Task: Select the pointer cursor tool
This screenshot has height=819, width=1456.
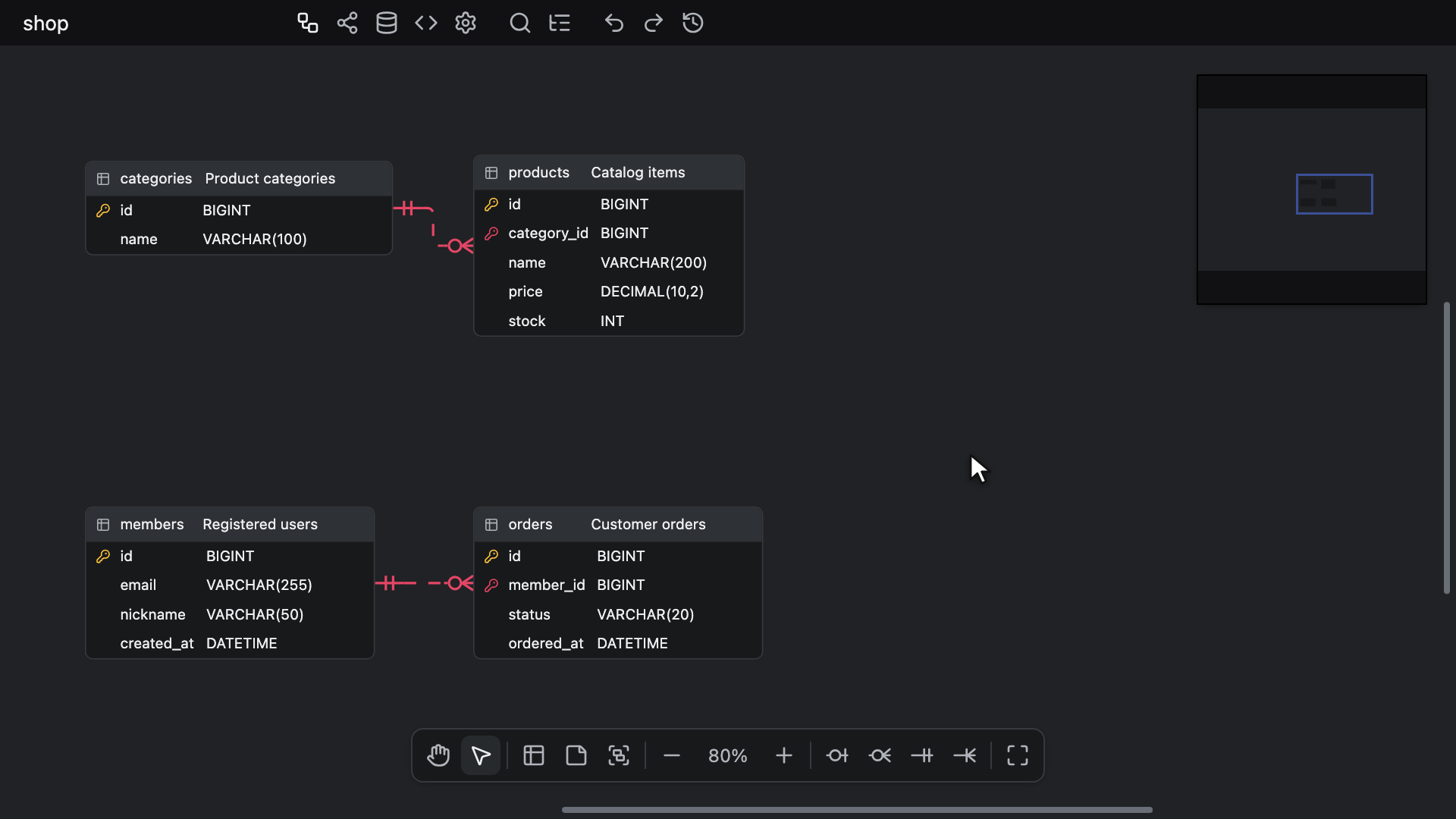Action: [x=481, y=755]
